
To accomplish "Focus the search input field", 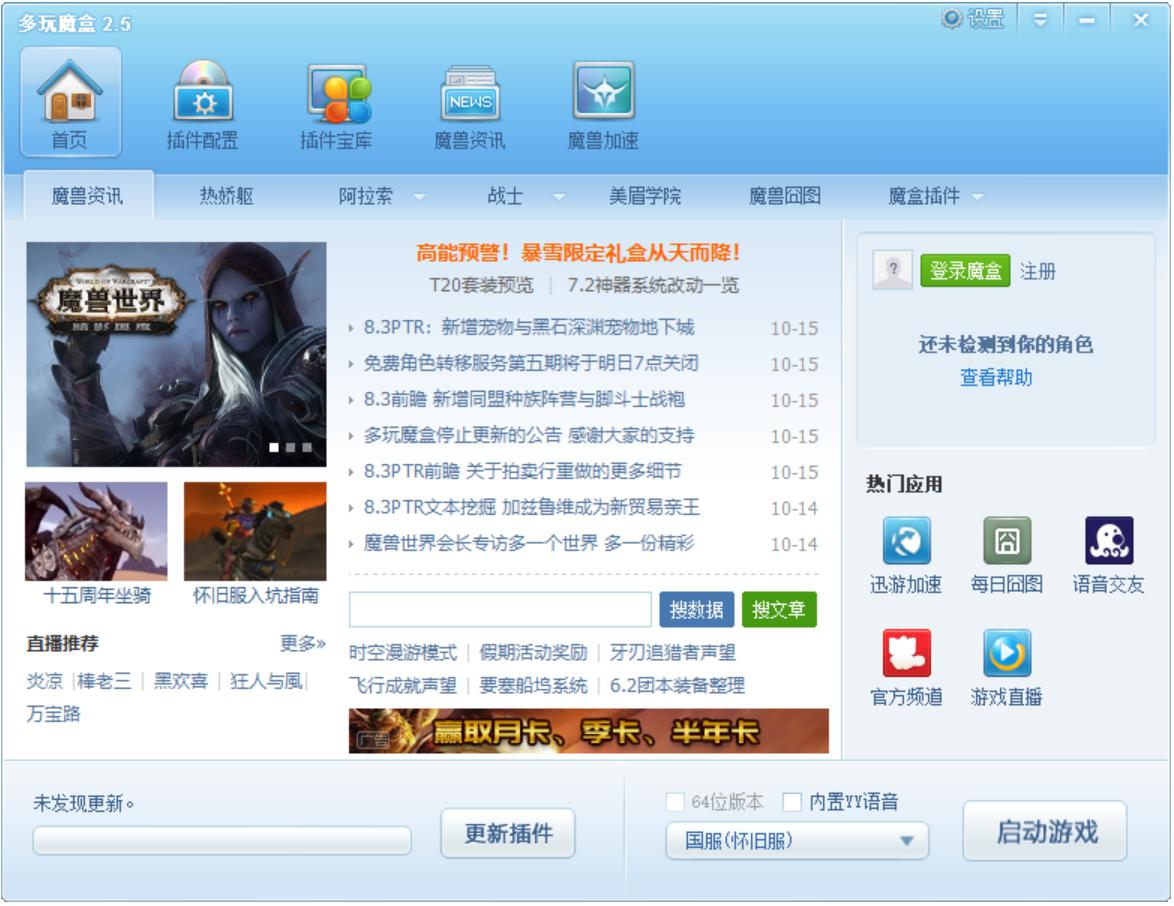I will 500,609.
